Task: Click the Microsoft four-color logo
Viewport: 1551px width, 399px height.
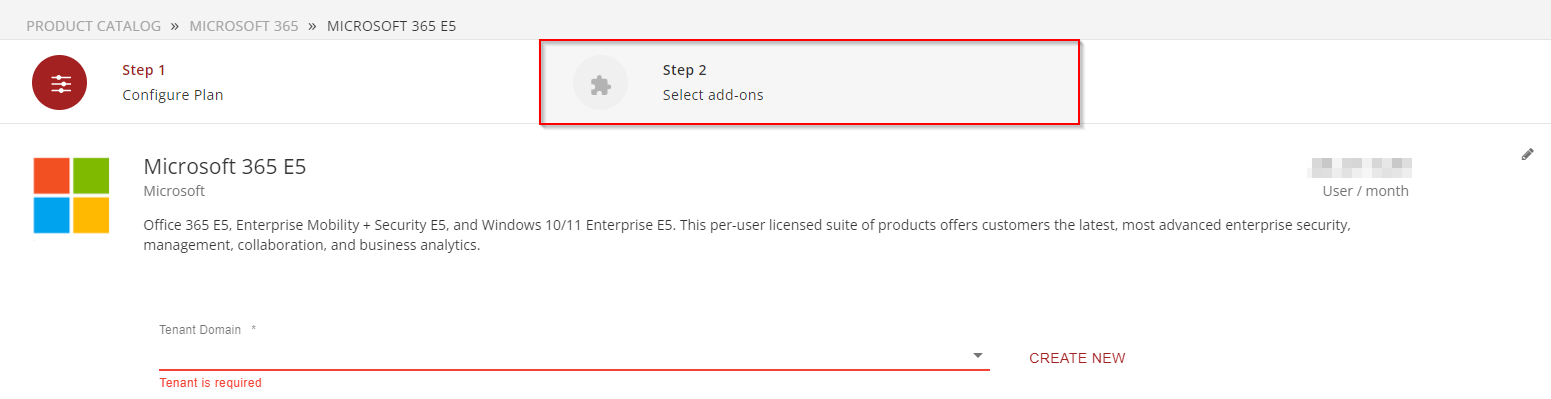Action: click(x=71, y=195)
